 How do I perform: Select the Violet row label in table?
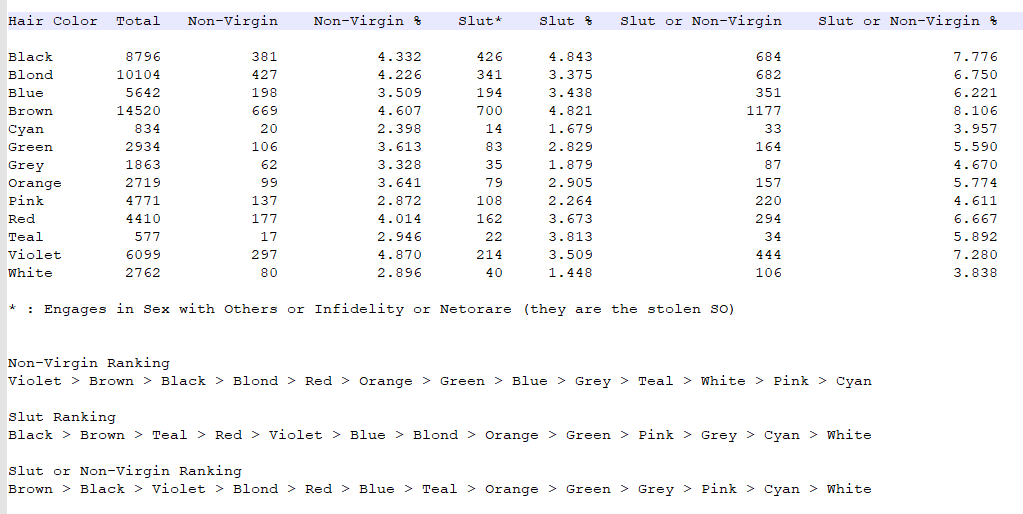[x=35, y=255]
